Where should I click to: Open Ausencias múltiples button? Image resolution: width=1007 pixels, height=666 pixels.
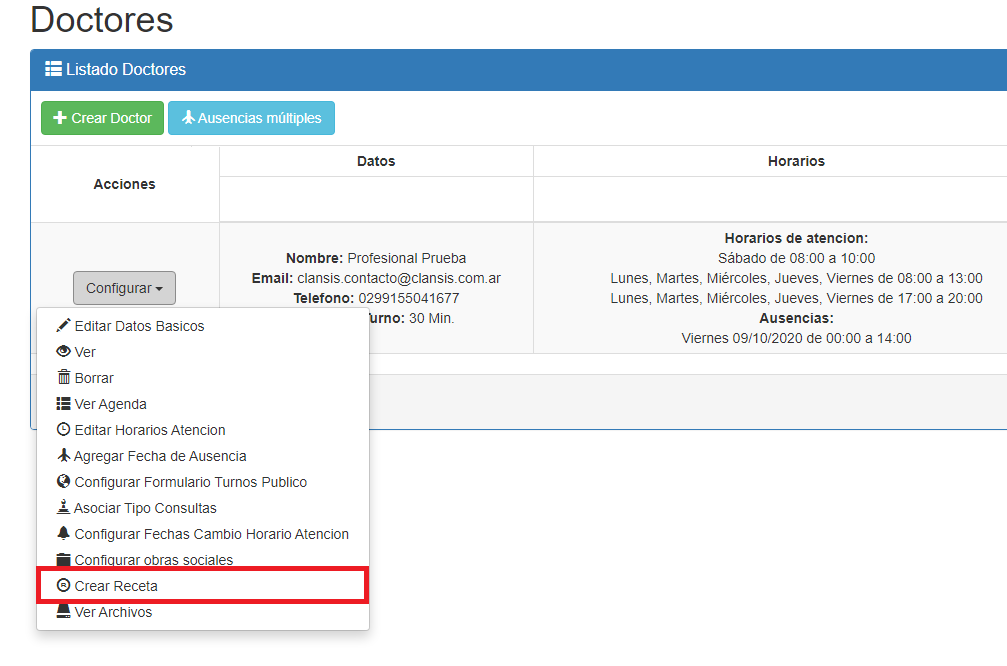click(x=251, y=118)
